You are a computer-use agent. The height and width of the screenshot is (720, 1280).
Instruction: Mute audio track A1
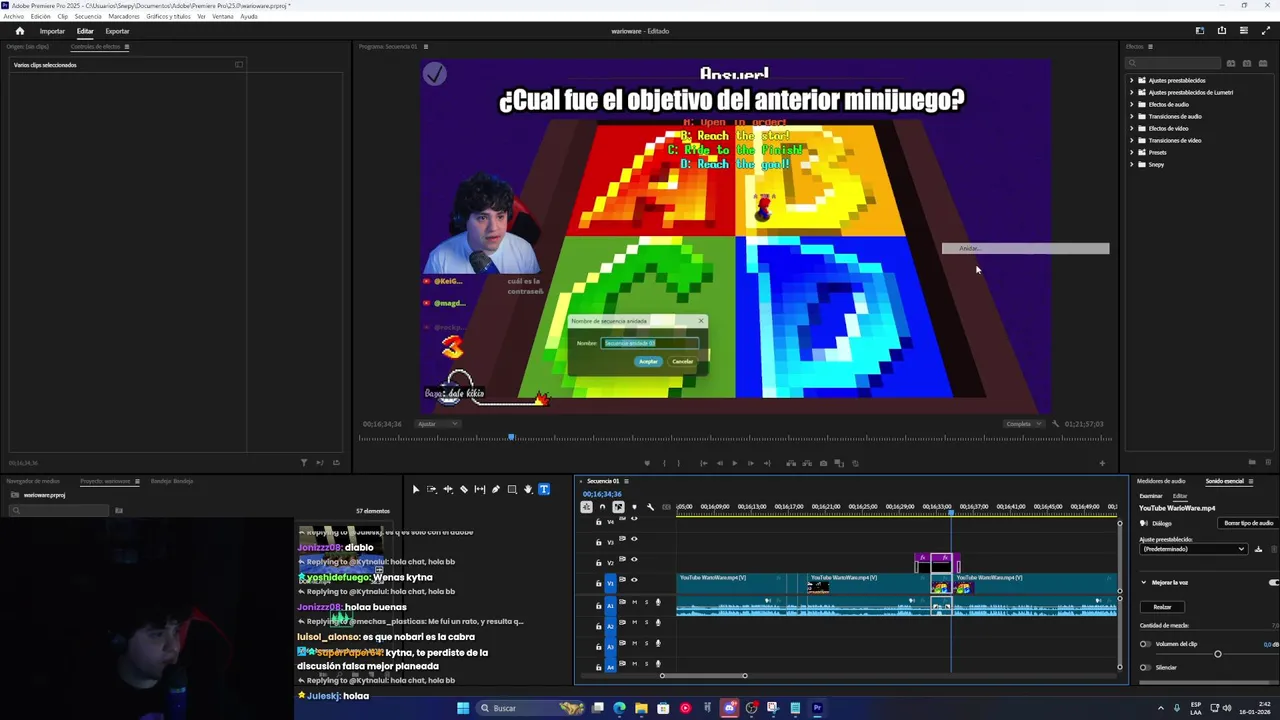pos(634,602)
